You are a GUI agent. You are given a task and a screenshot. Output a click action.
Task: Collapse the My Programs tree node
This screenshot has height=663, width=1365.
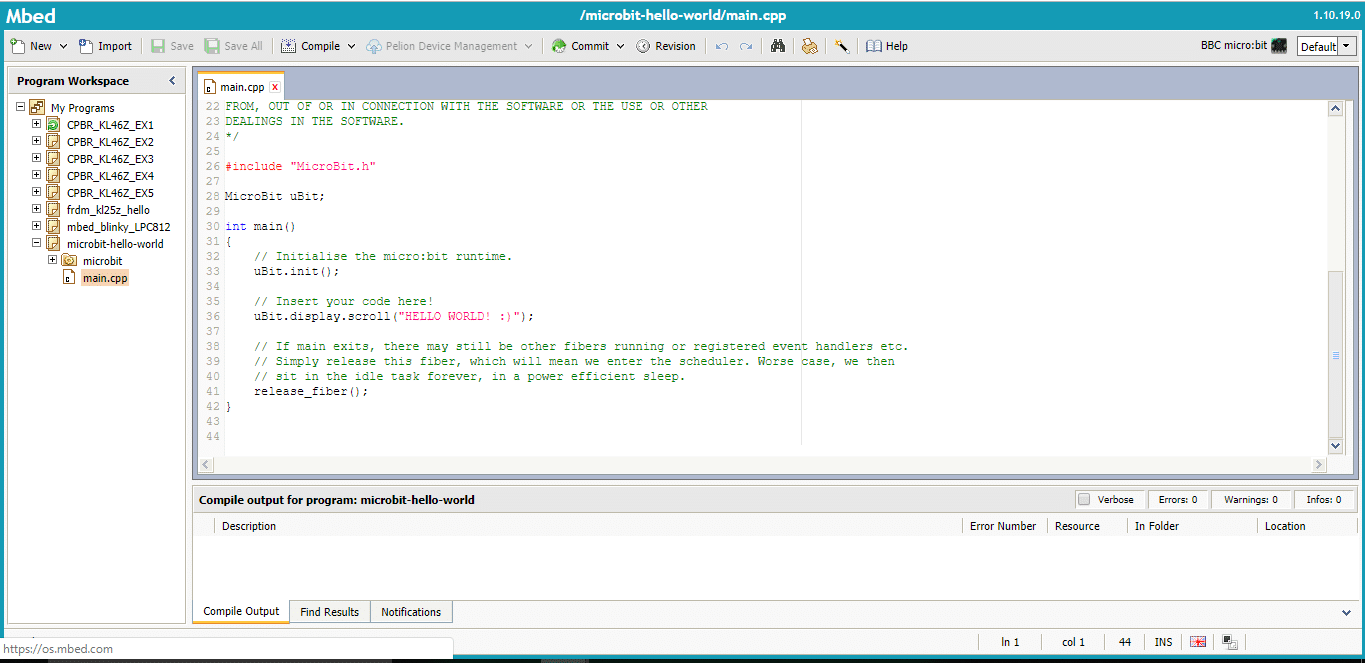pos(20,107)
